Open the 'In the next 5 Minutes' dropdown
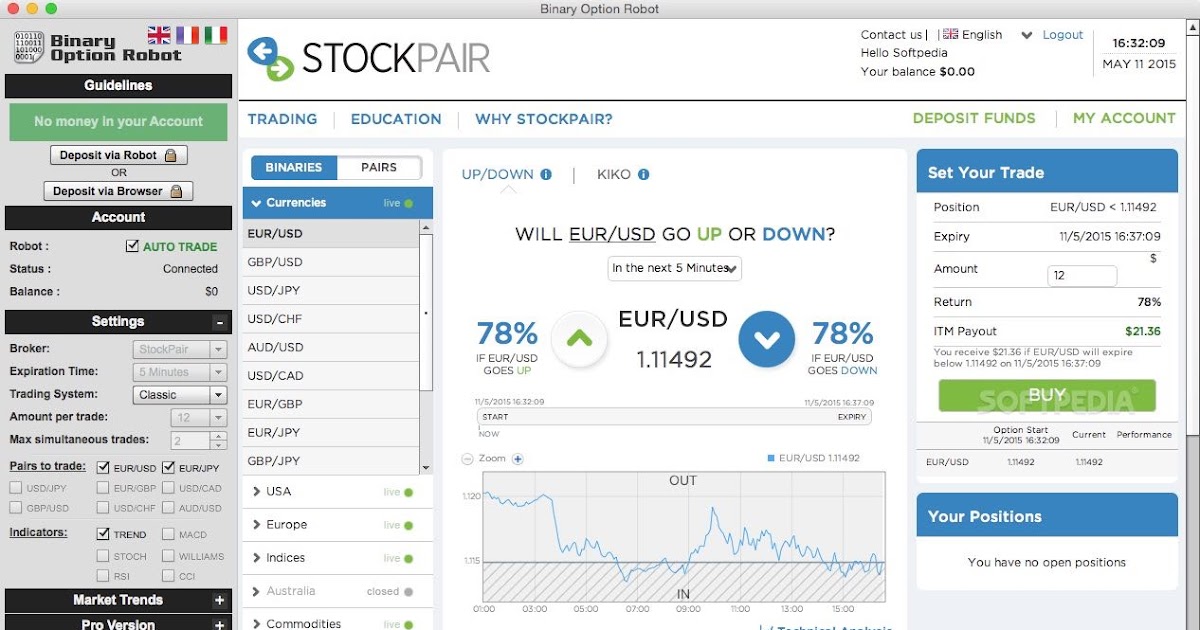The image size is (1200, 630). pyautogui.click(x=675, y=268)
